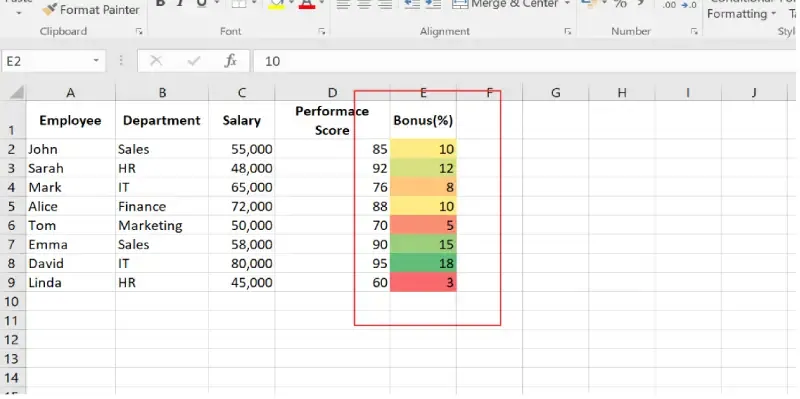The image size is (800, 399).
Task: Apply the red font color A button
Action: [x=307, y=4]
